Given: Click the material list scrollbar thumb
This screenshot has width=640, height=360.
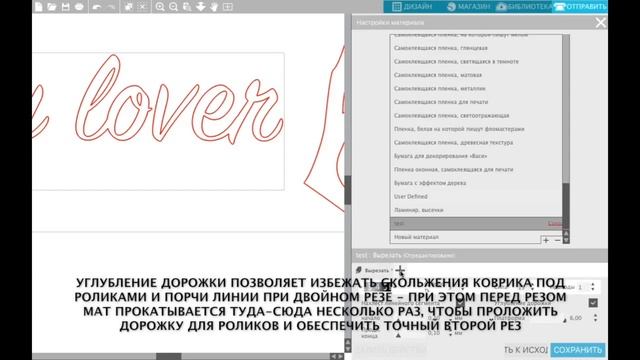Looking at the screenshot, I should point(566,206).
